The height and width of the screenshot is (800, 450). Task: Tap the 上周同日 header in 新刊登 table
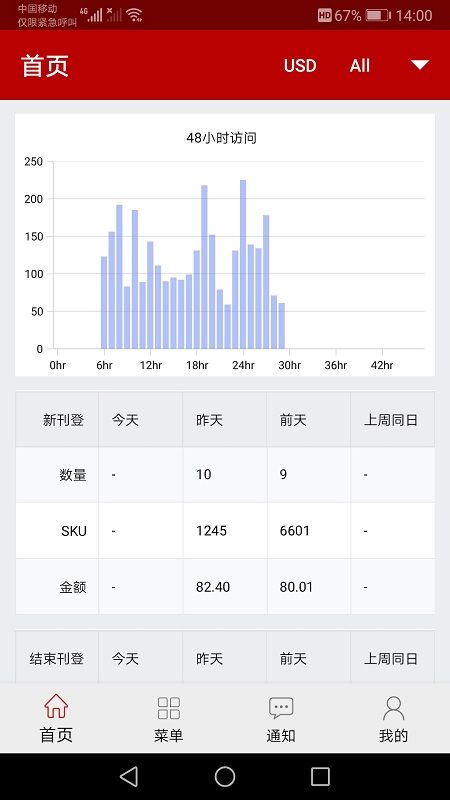tap(391, 420)
